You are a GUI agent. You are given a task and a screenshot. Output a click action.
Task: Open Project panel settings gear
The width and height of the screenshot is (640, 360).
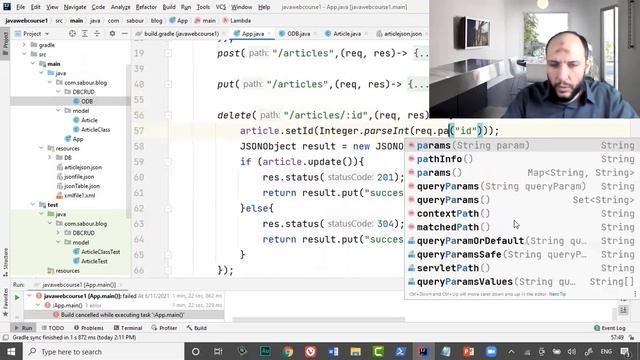[x=112, y=33]
